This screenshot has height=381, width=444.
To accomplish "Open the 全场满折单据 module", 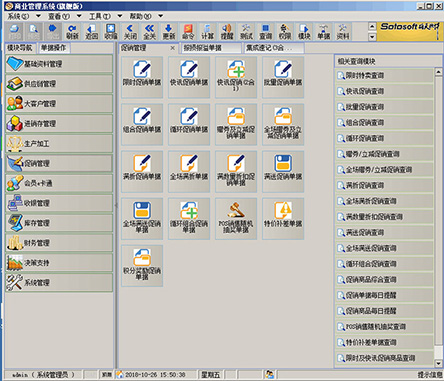I will (x=189, y=171).
